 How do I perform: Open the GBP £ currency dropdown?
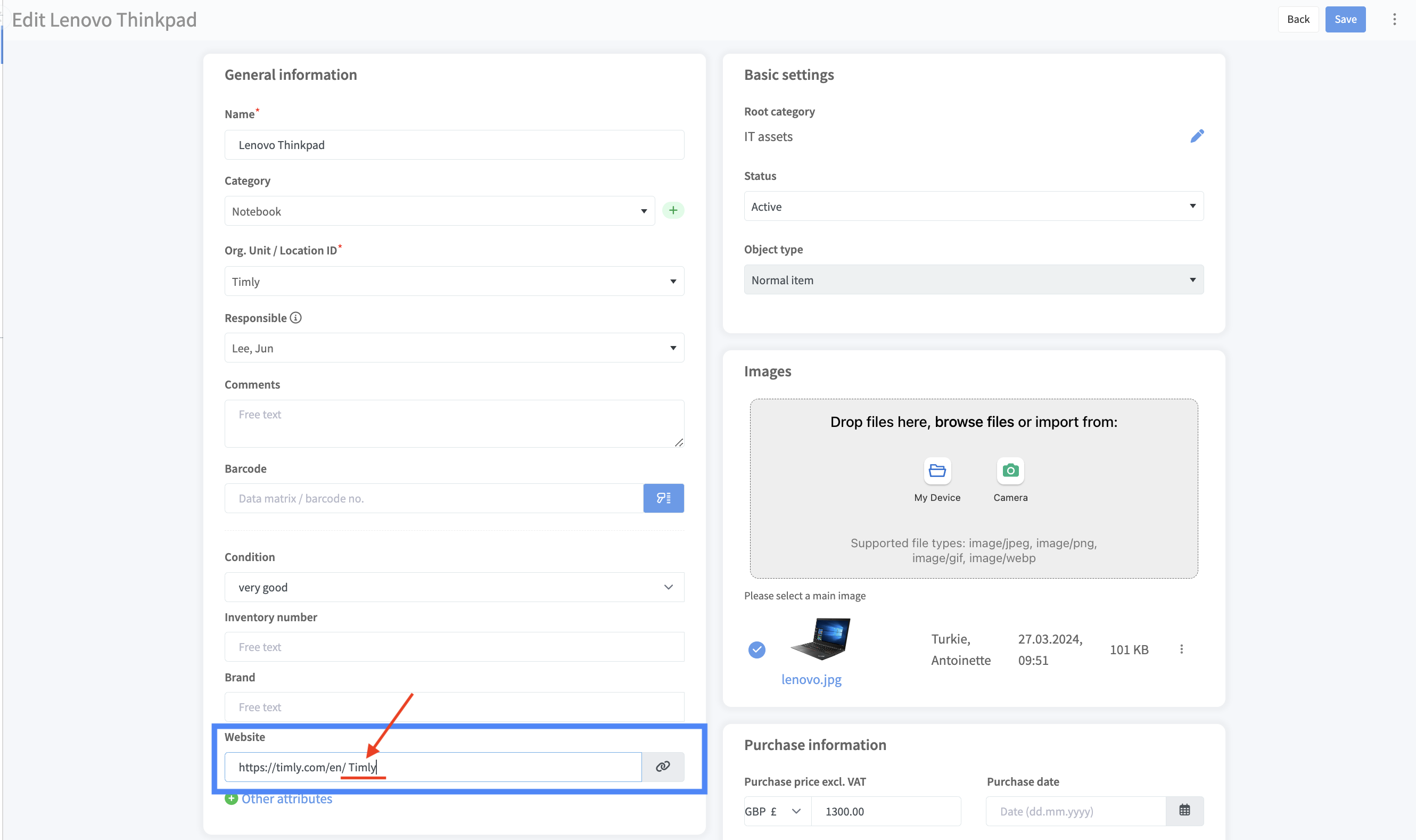tap(777, 811)
